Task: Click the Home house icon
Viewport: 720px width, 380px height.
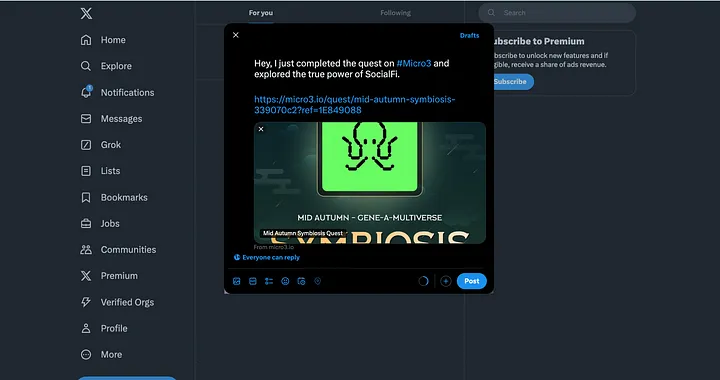Action: pos(86,40)
